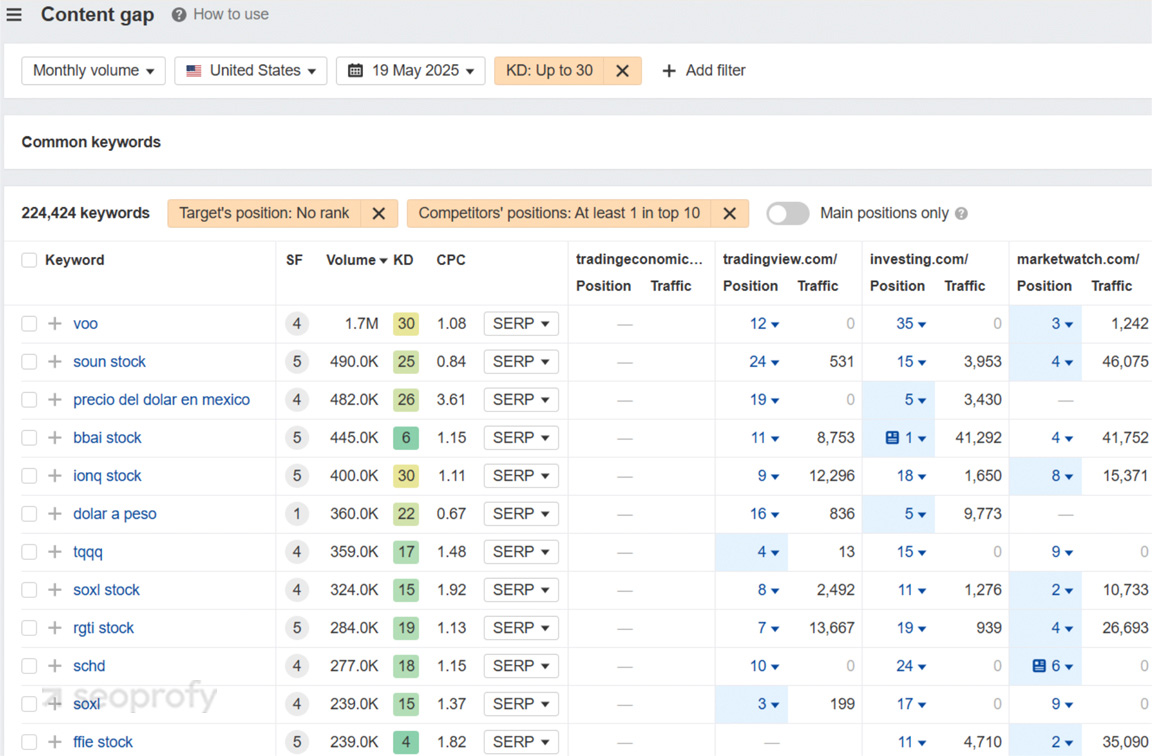Open the SERP dropdown for soun stock

point(521,361)
